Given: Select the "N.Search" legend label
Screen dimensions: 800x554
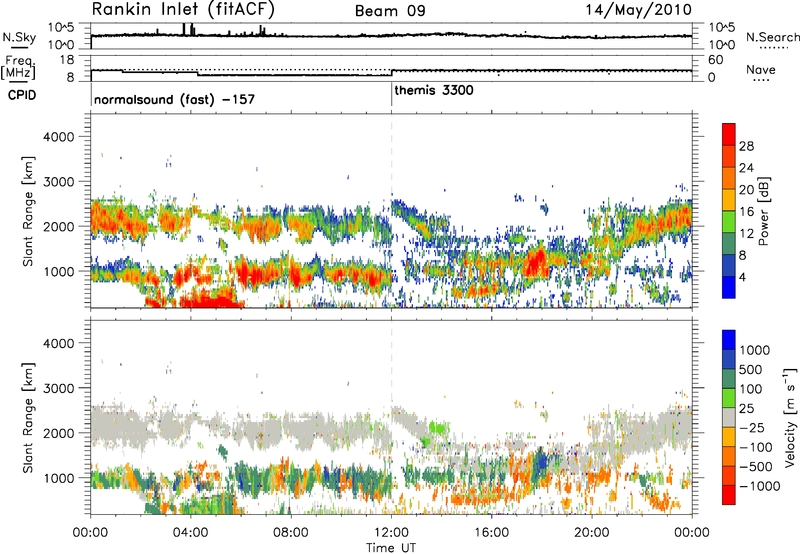Looking at the screenshot, I should [x=772, y=37].
